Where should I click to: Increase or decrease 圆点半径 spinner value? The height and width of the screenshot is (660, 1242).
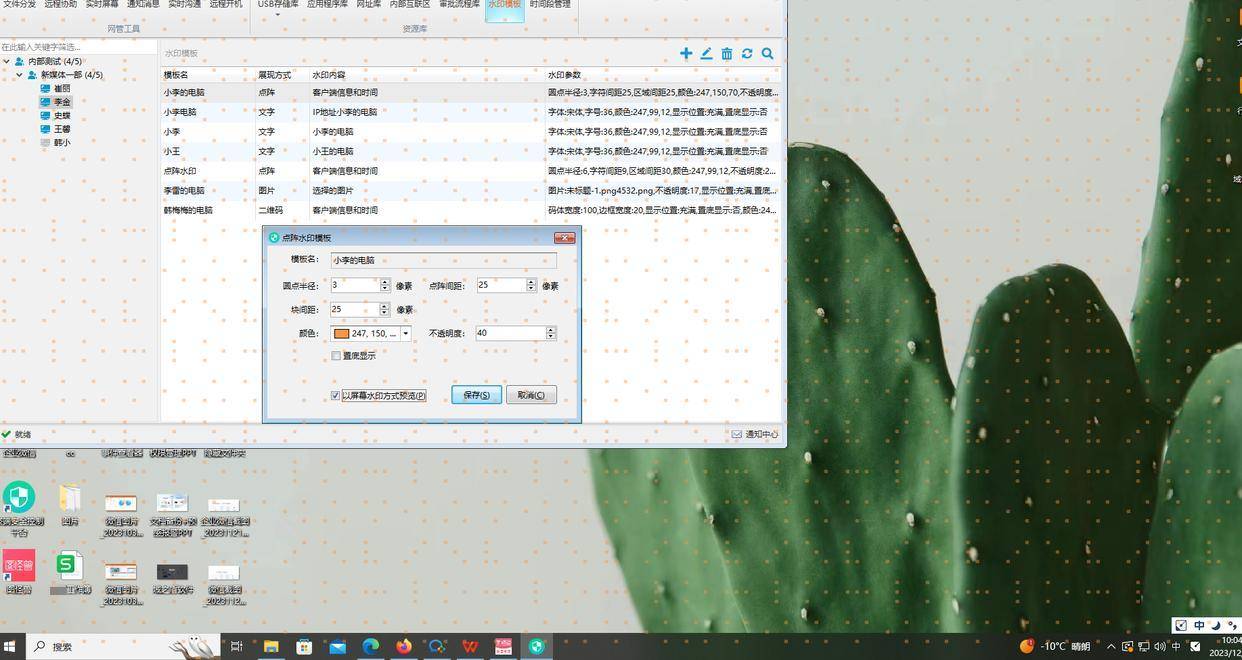pyautogui.click(x=384, y=285)
